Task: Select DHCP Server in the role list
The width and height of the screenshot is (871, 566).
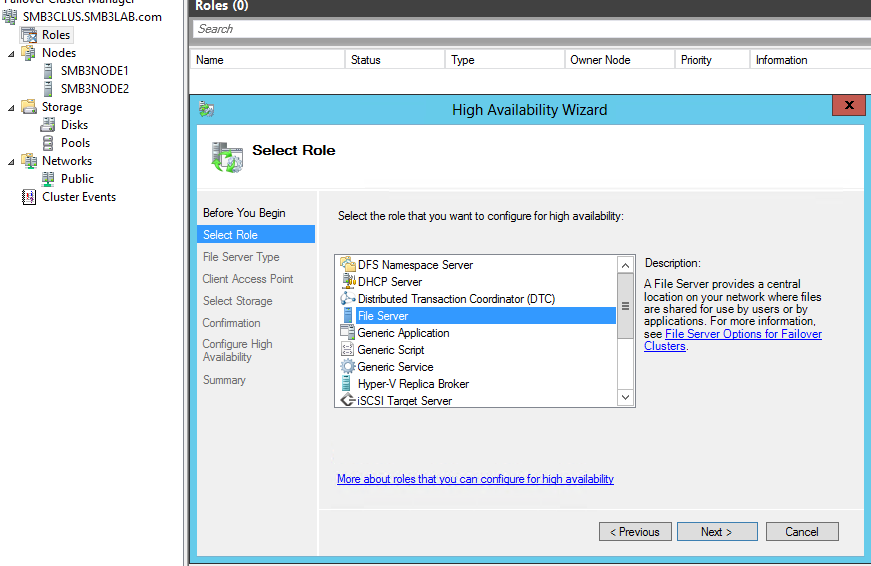Action: tap(390, 282)
